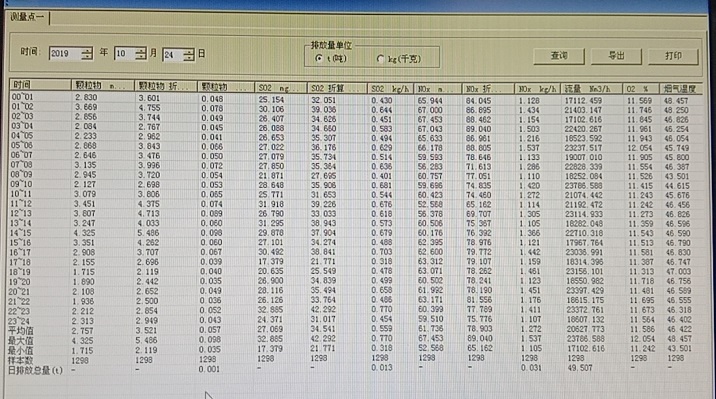The image size is (716, 399).
Task: Select the t(吨) emission unit radio button
Action: (319, 58)
